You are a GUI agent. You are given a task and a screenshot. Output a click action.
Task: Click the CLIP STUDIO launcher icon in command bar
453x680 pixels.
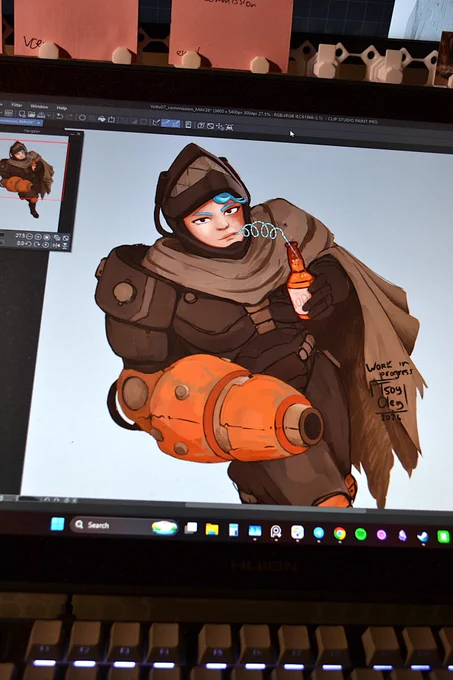pos(9,113)
